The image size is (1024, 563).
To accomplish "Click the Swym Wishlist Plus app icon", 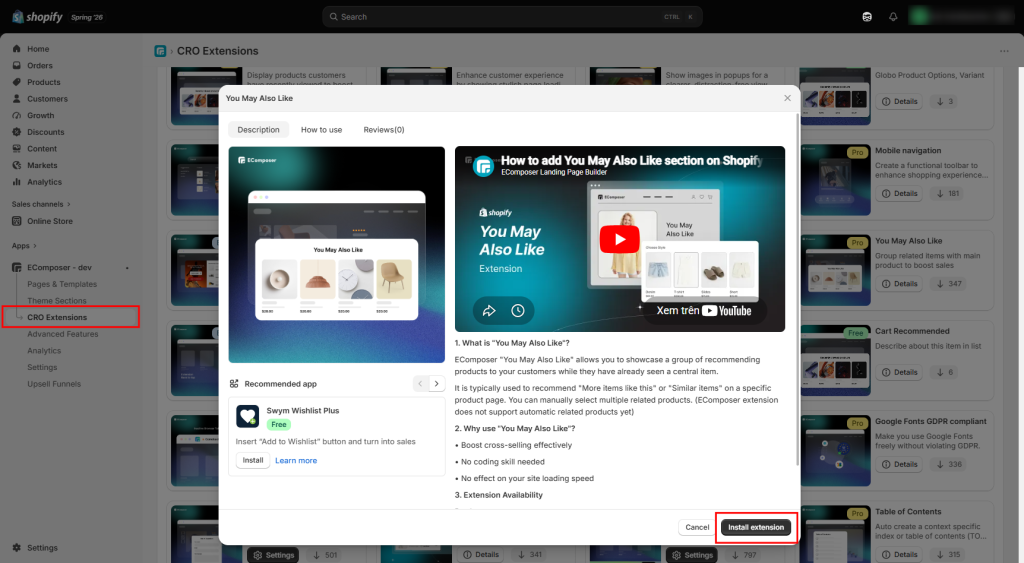I will coord(248,416).
